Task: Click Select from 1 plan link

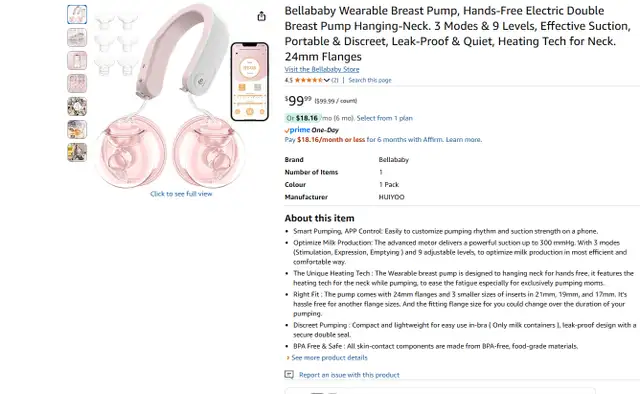Action: pyautogui.click(x=384, y=118)
